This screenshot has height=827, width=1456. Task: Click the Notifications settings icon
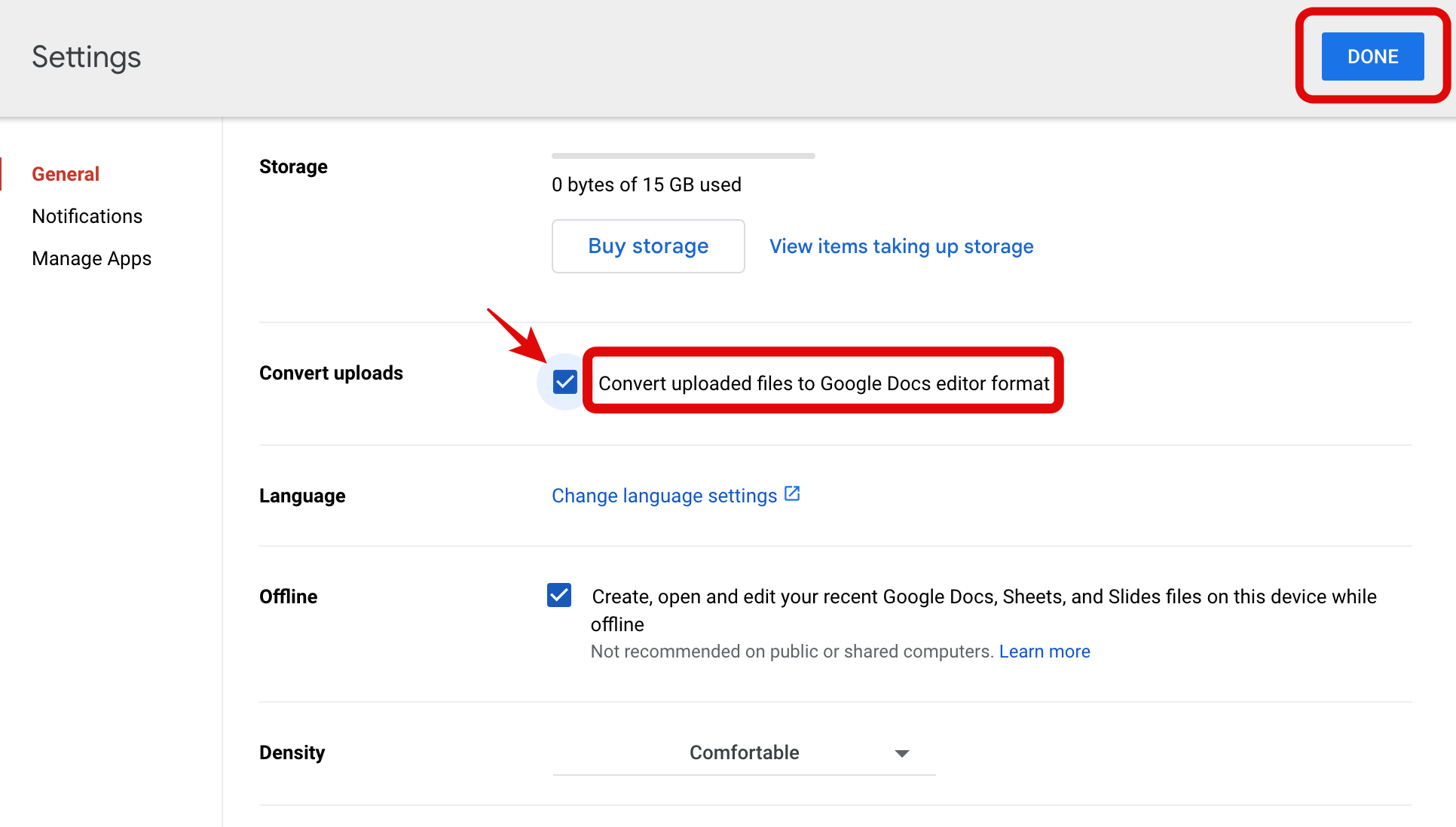click(x=87, y=216)
